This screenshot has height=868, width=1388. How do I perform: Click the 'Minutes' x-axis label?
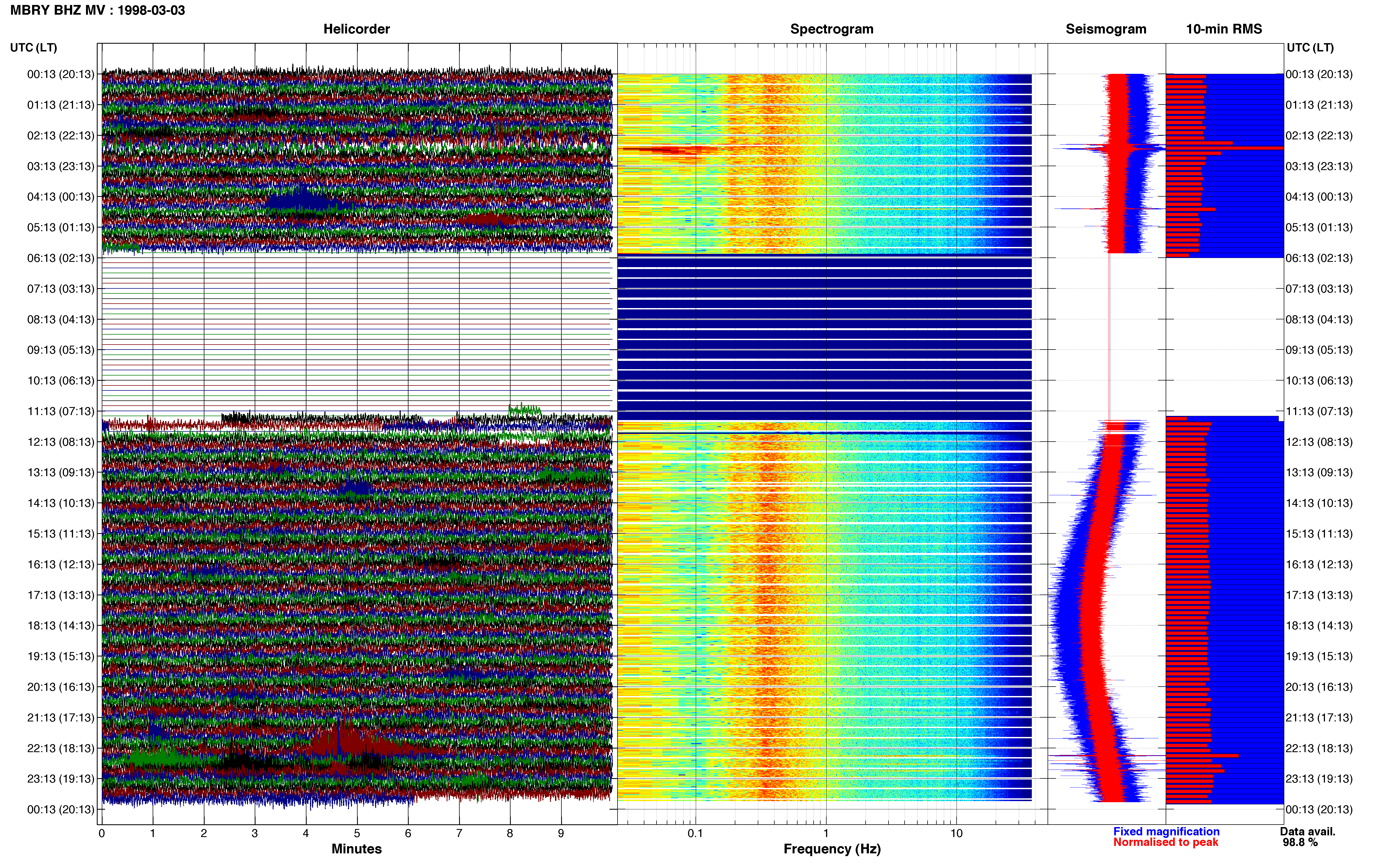356,848
